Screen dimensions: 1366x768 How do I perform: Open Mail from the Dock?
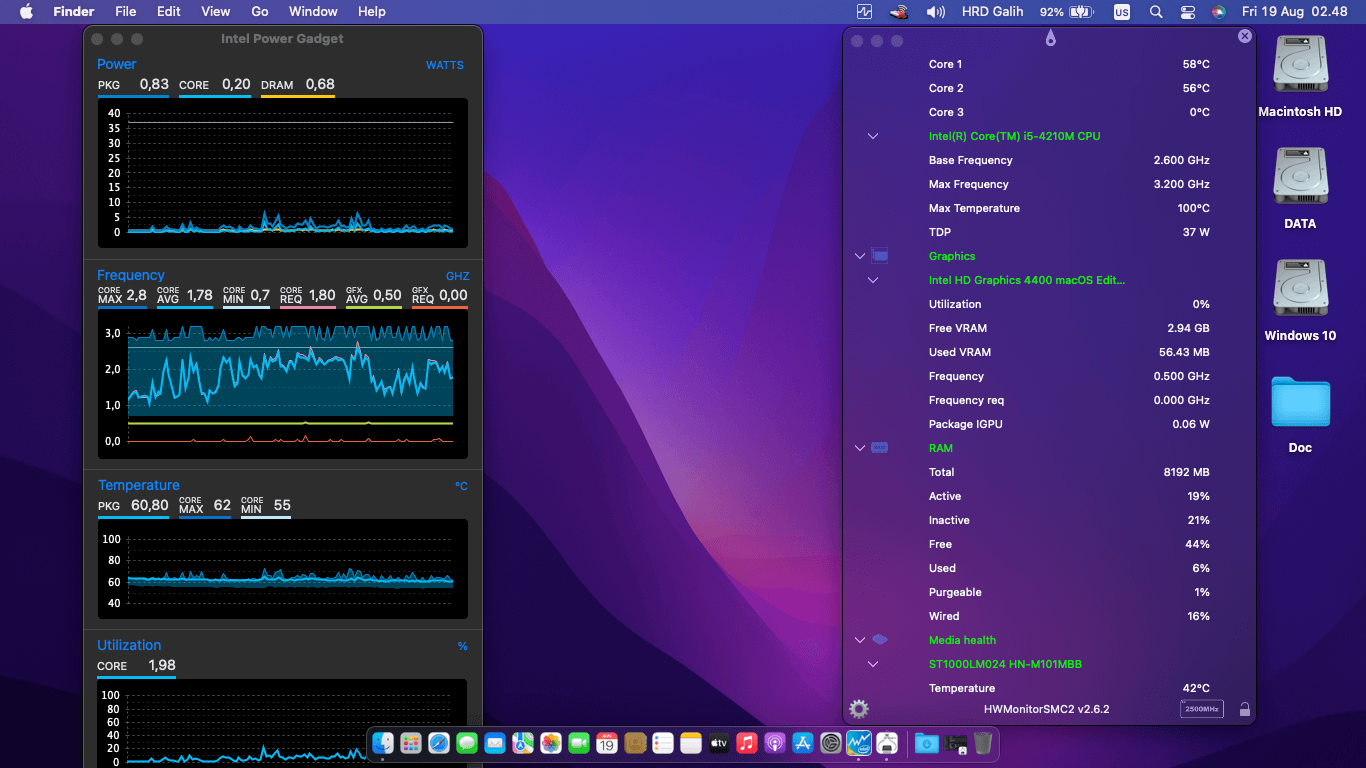(495, 743)
